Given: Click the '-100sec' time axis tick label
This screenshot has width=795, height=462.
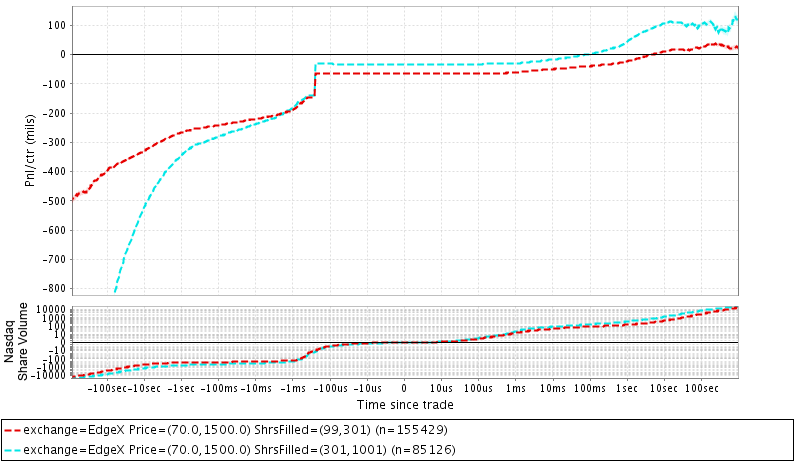Looking at the screenshot, I should [x=108, y=388].
